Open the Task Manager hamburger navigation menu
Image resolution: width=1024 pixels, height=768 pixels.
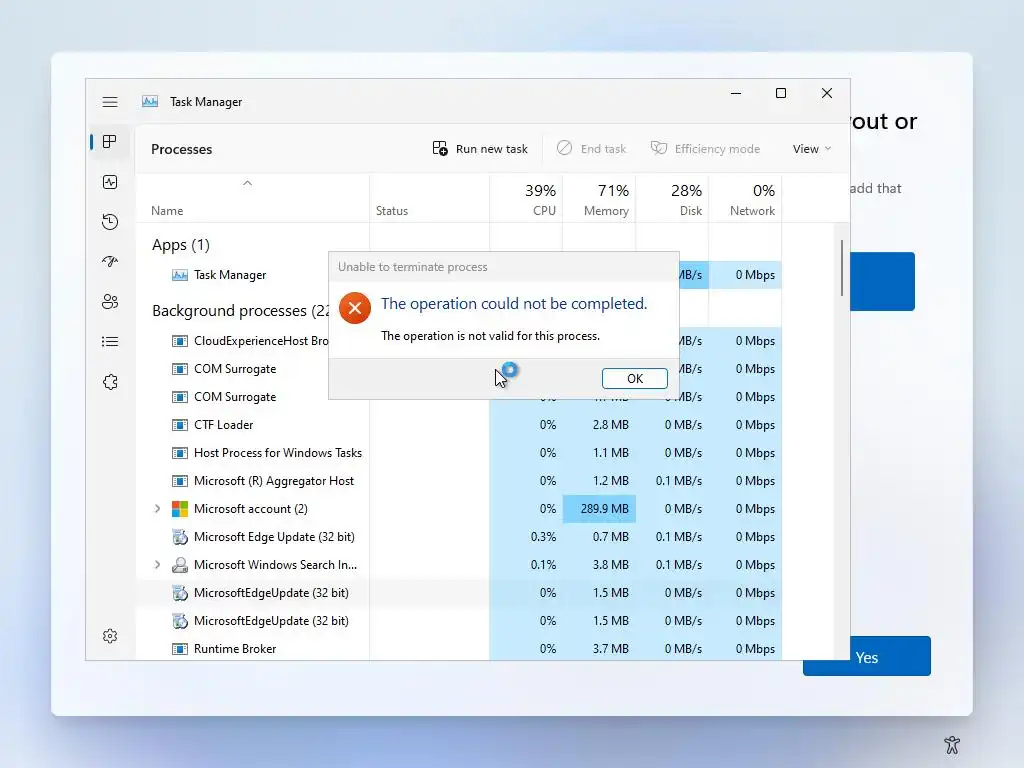pyautogui.click(x=110, y=102)
